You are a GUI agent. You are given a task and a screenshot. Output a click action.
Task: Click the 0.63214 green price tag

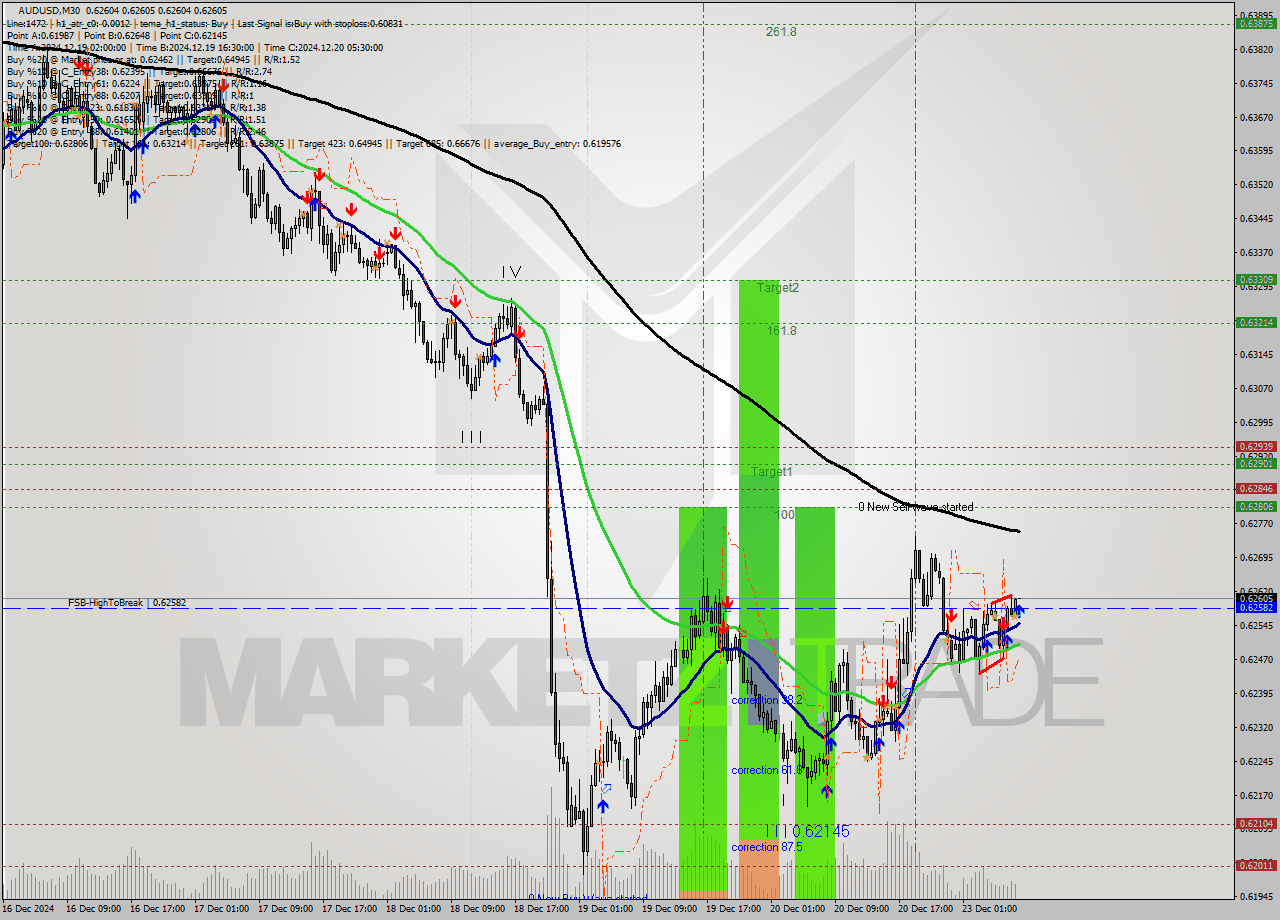tap(1256, 323)
